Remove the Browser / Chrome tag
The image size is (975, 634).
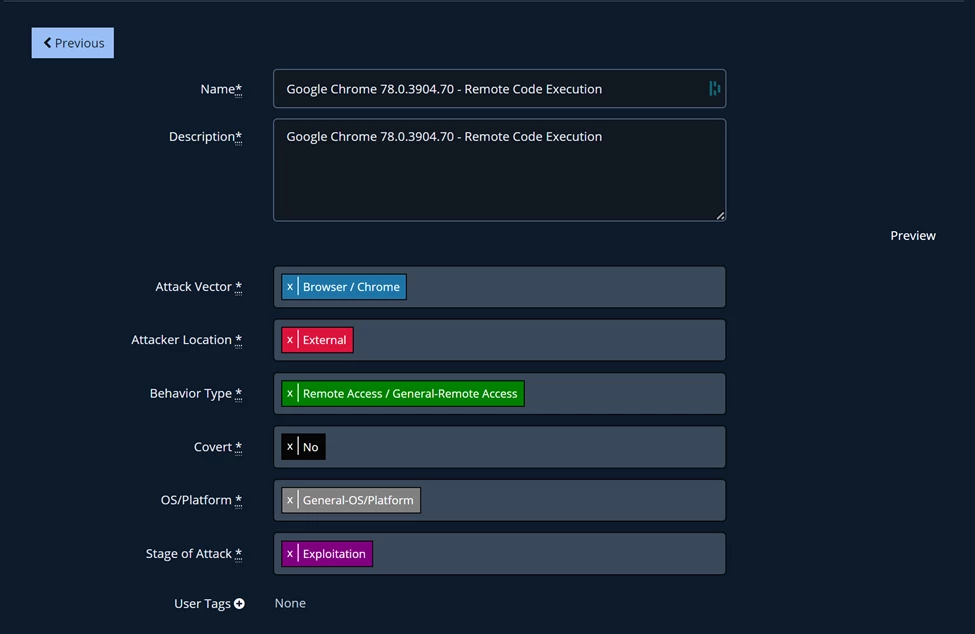(290, 287)
